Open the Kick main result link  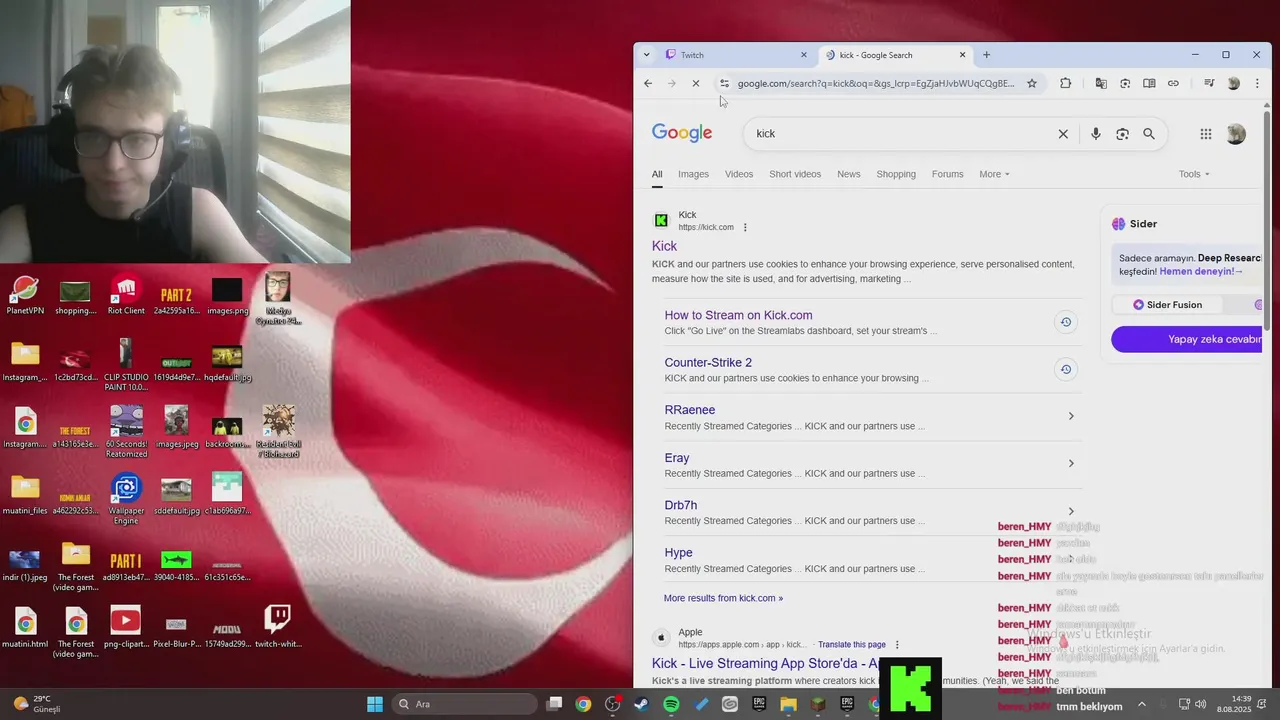[664, 246]
